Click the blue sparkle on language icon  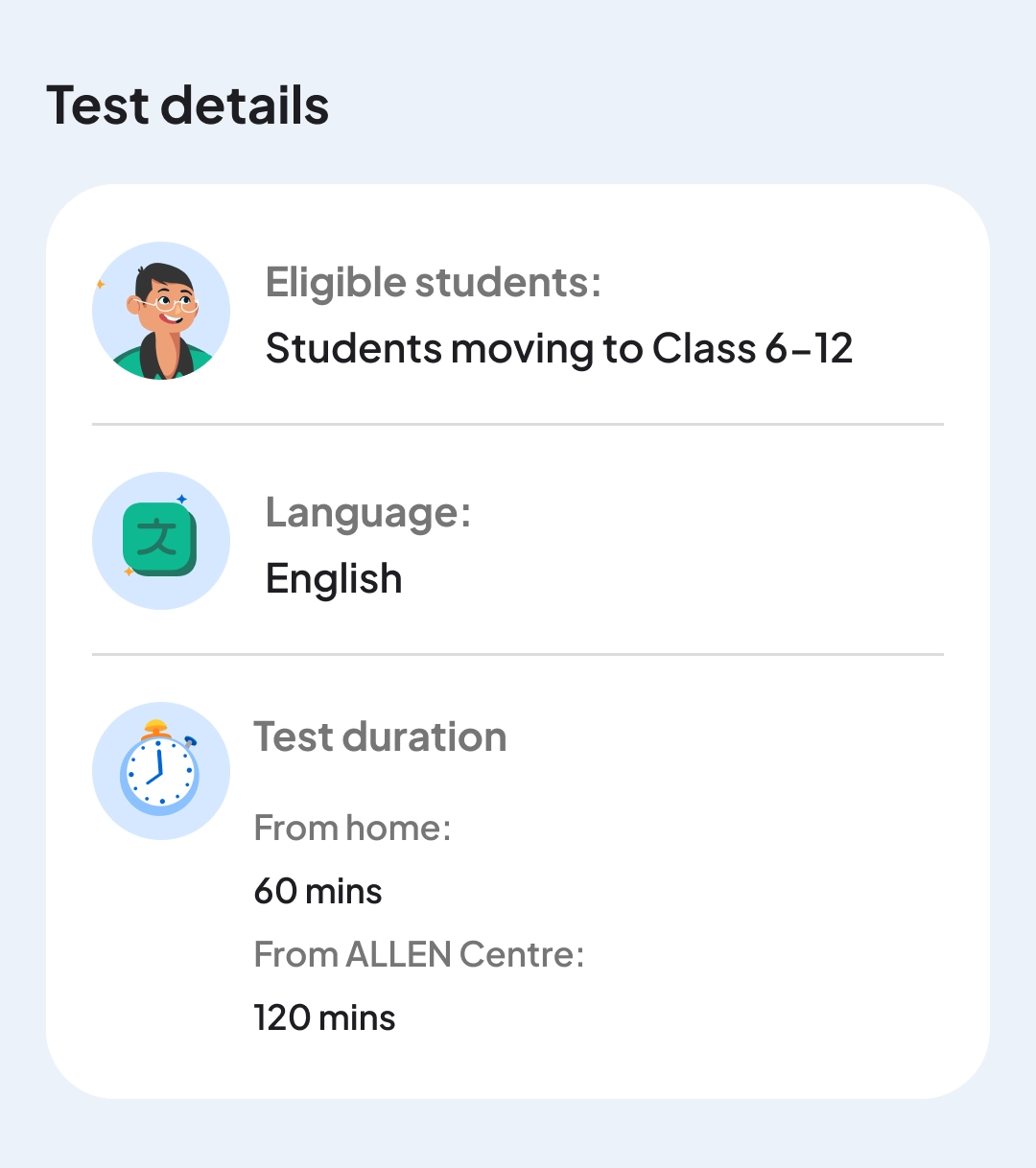[181, 500]
